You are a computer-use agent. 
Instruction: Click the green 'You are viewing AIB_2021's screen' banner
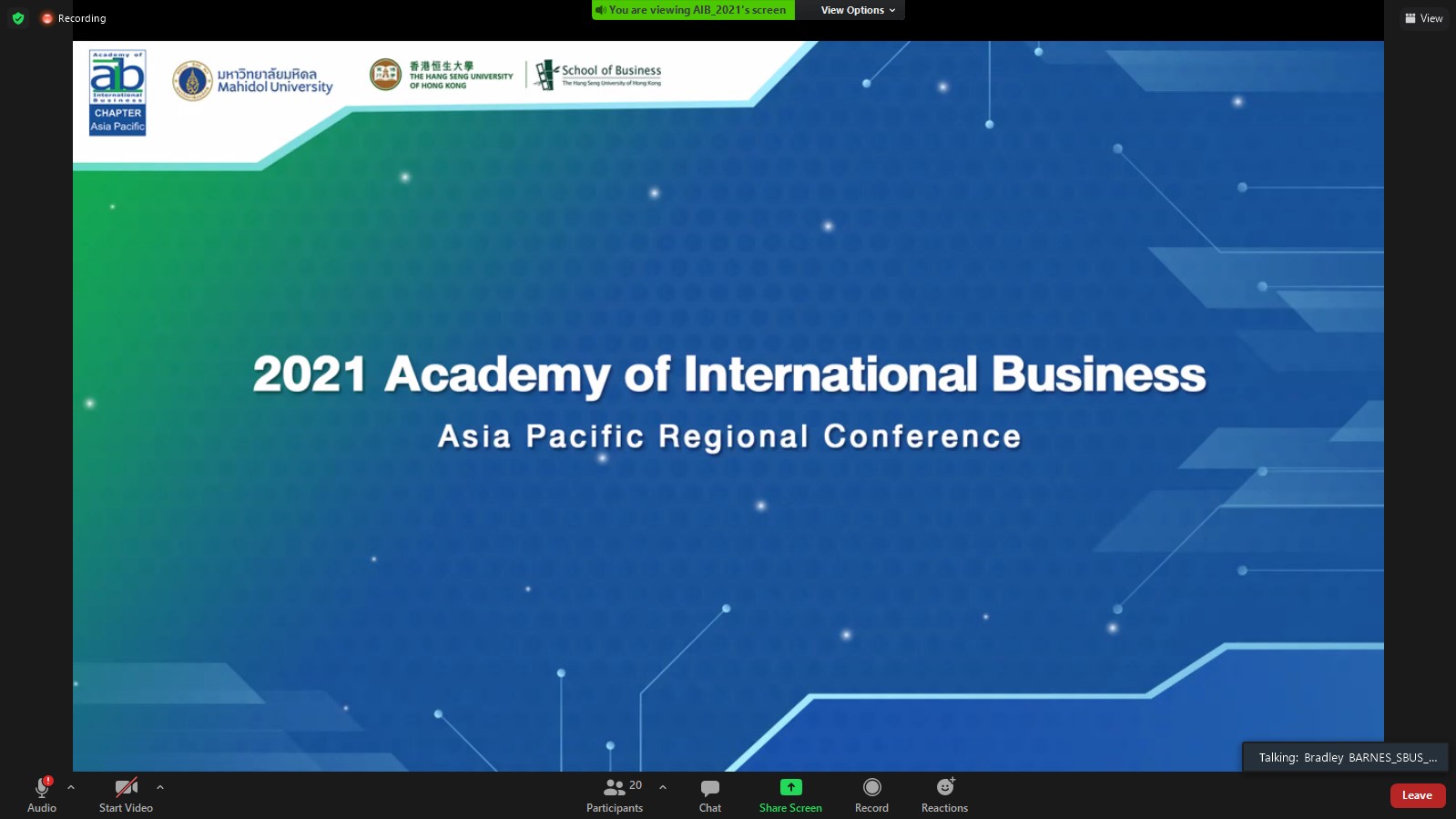pyautogui.click(x=693, y=10)
